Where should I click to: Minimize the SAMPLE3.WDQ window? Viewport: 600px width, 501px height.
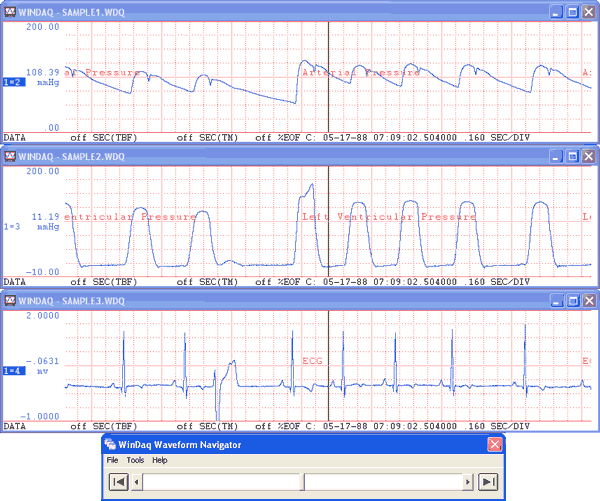556,301
